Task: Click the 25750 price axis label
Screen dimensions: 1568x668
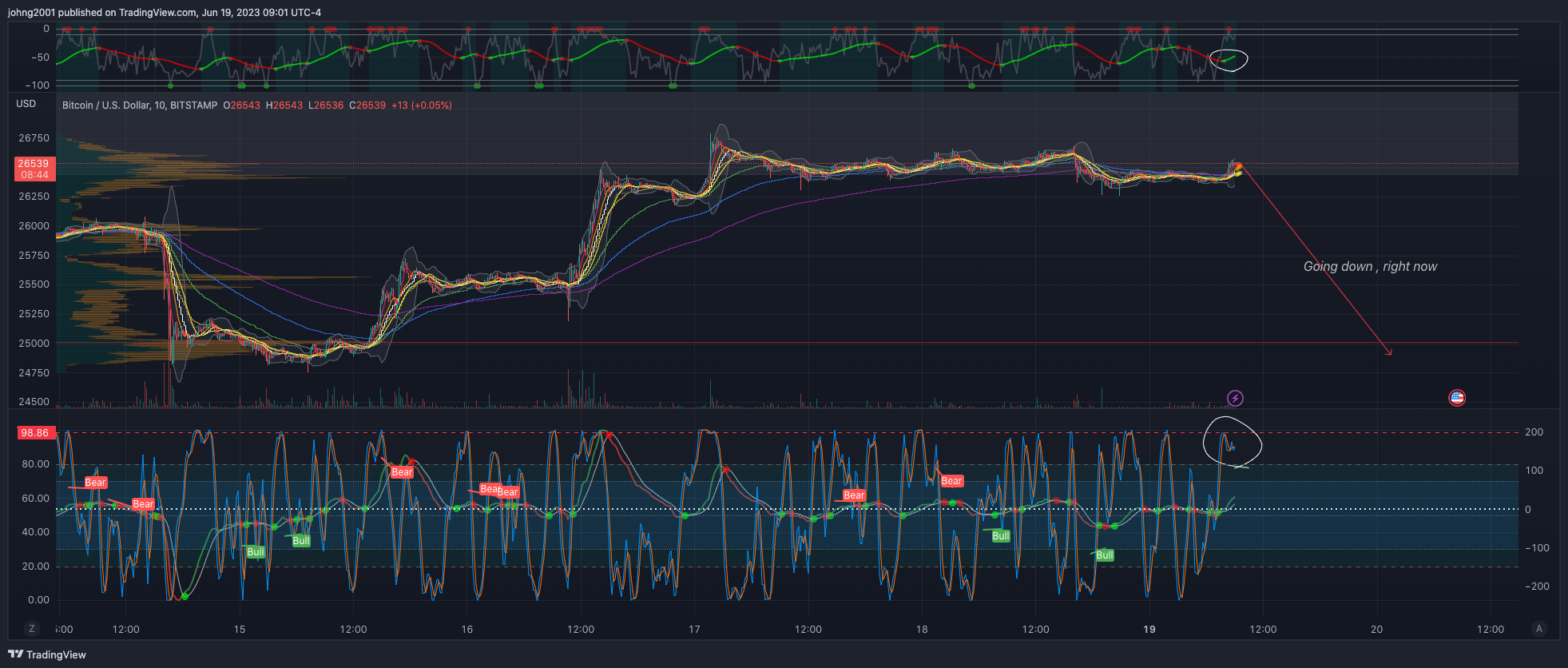Action: [34, 256]
